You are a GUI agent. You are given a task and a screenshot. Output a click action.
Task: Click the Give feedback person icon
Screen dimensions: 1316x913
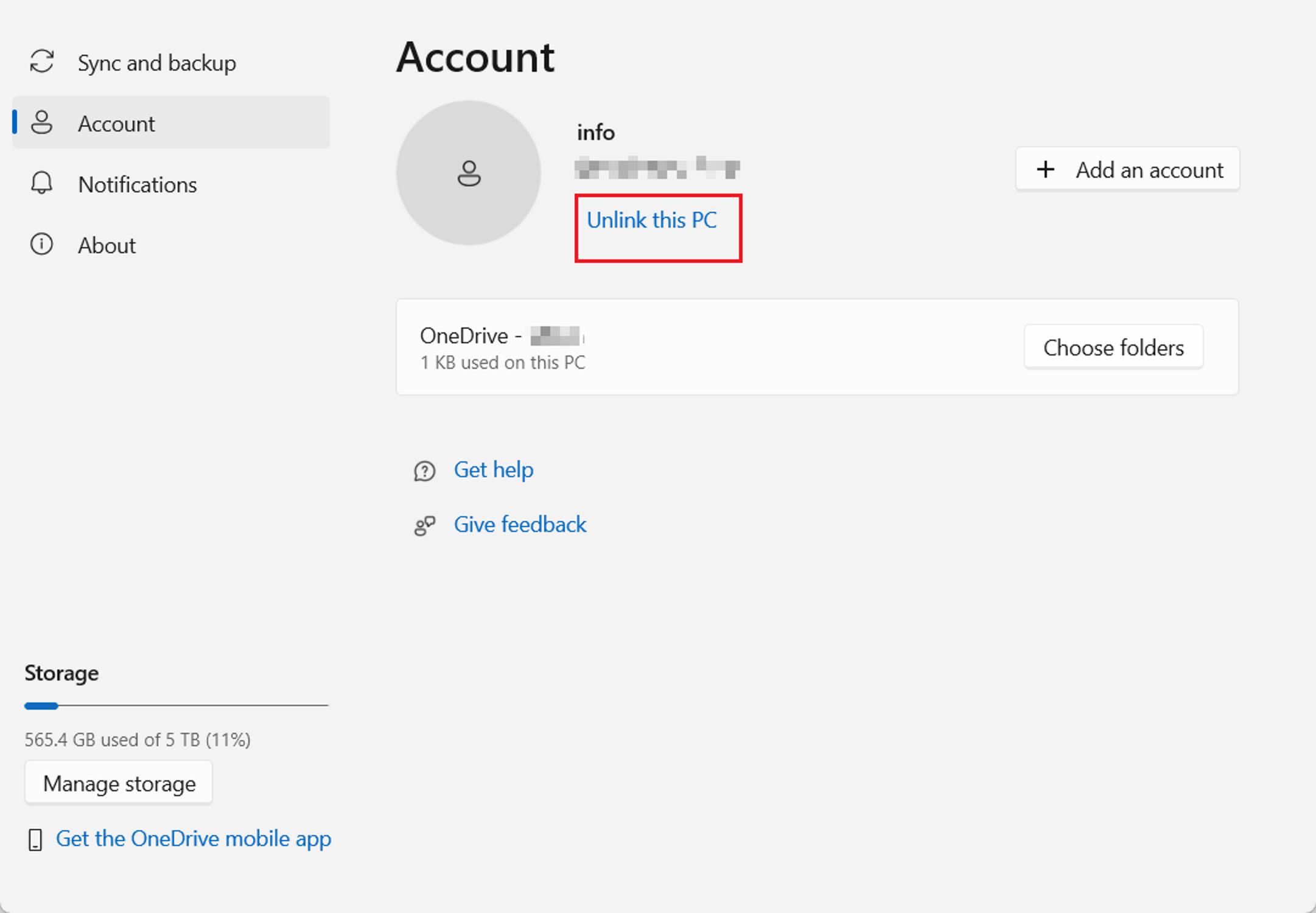424,525
